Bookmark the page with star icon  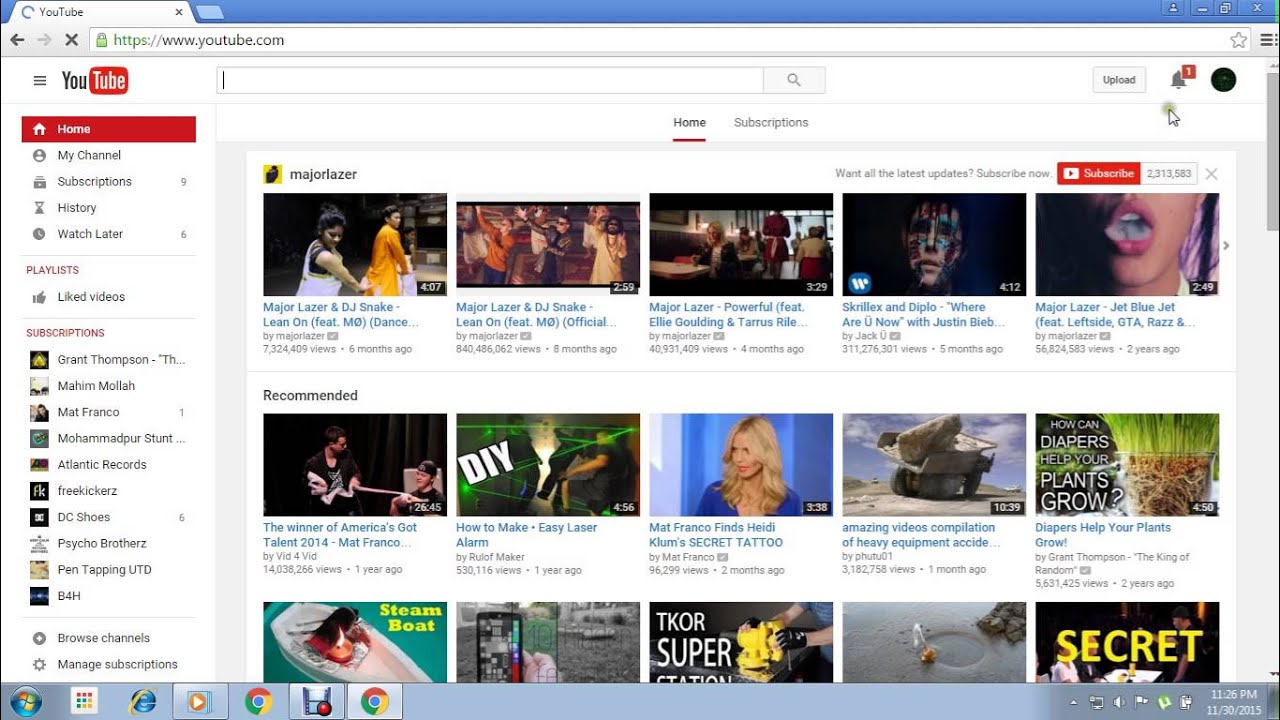(x=1239, y=40)
